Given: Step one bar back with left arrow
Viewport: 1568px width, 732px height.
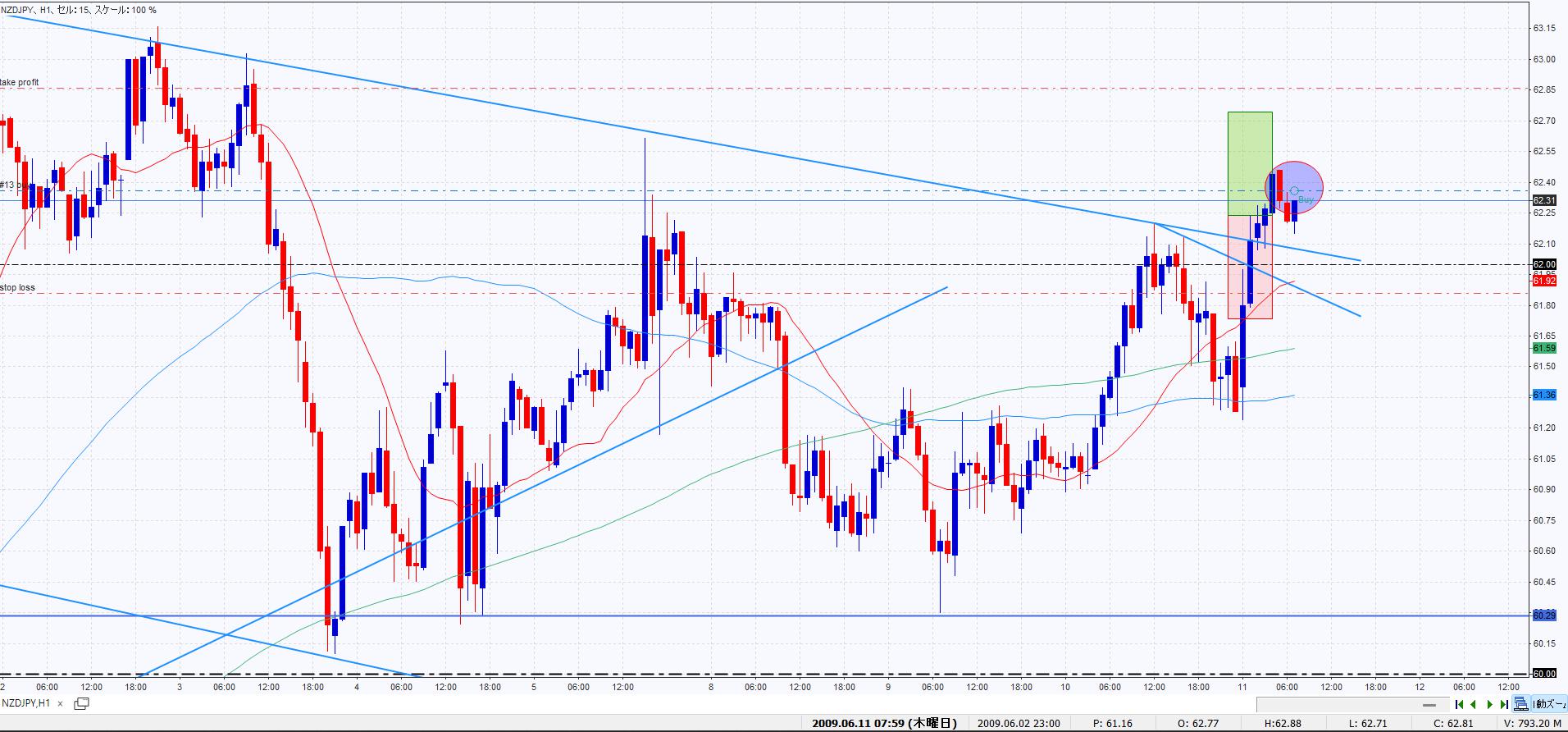Looking at the screenshot, I should click(1474, 704).
